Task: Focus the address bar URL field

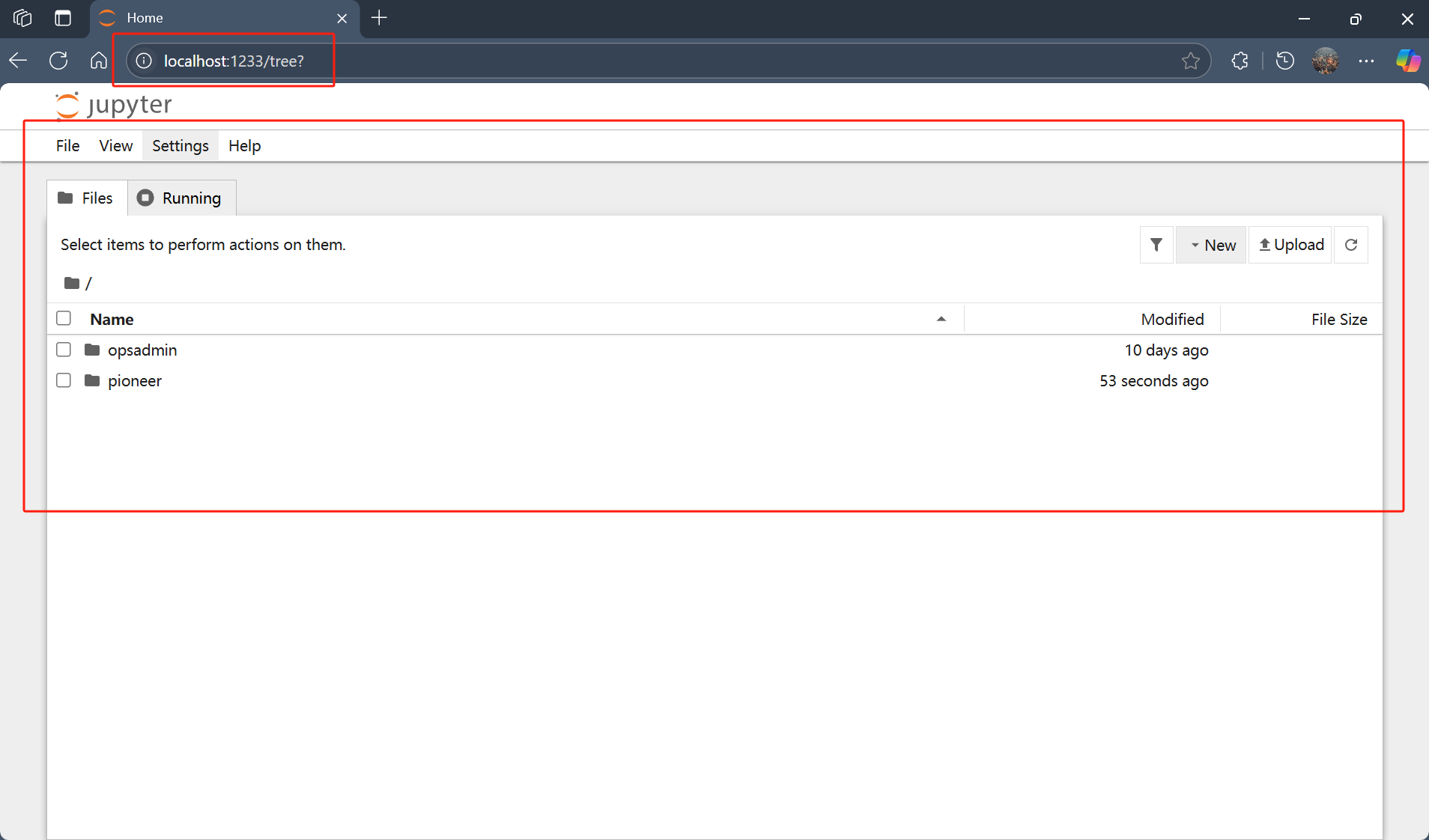Action: 668,61
